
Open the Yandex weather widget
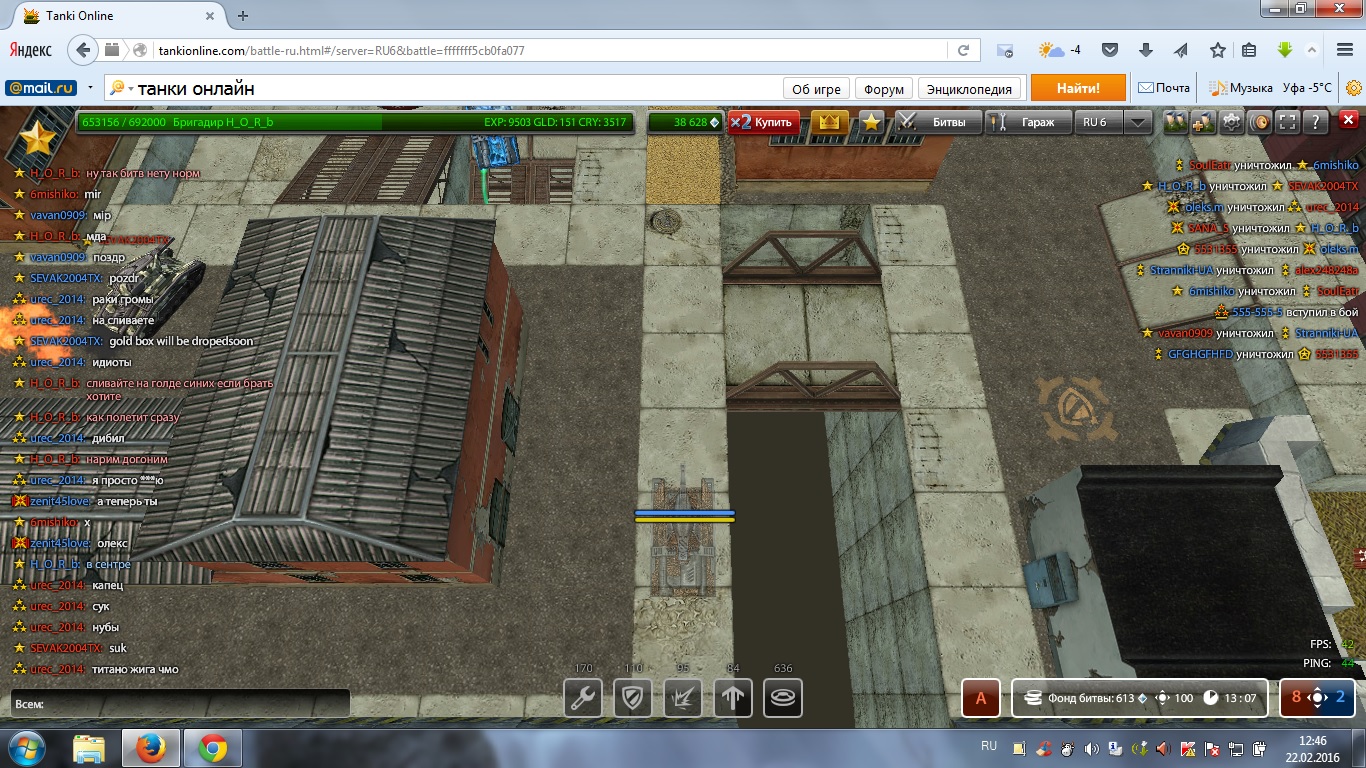pos(1060,50)
